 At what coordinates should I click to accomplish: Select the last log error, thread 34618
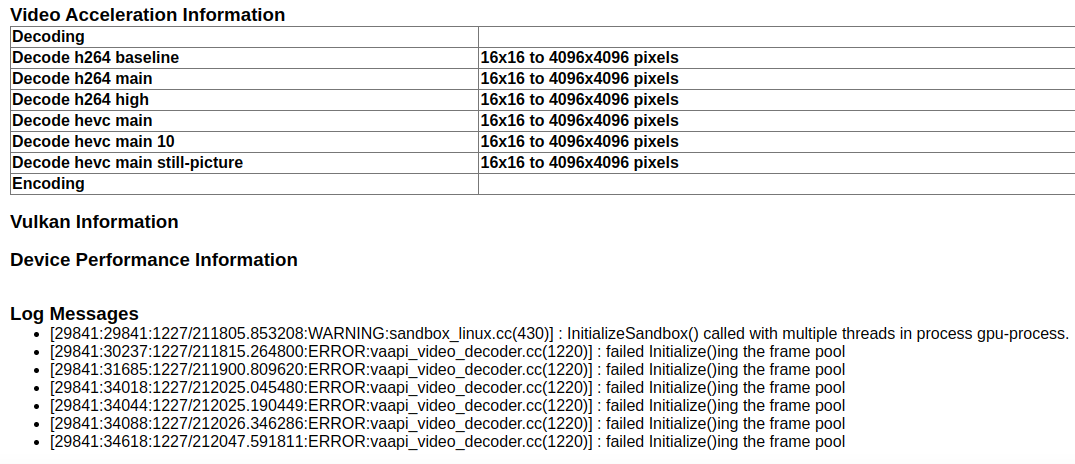(x=447, y=442)
